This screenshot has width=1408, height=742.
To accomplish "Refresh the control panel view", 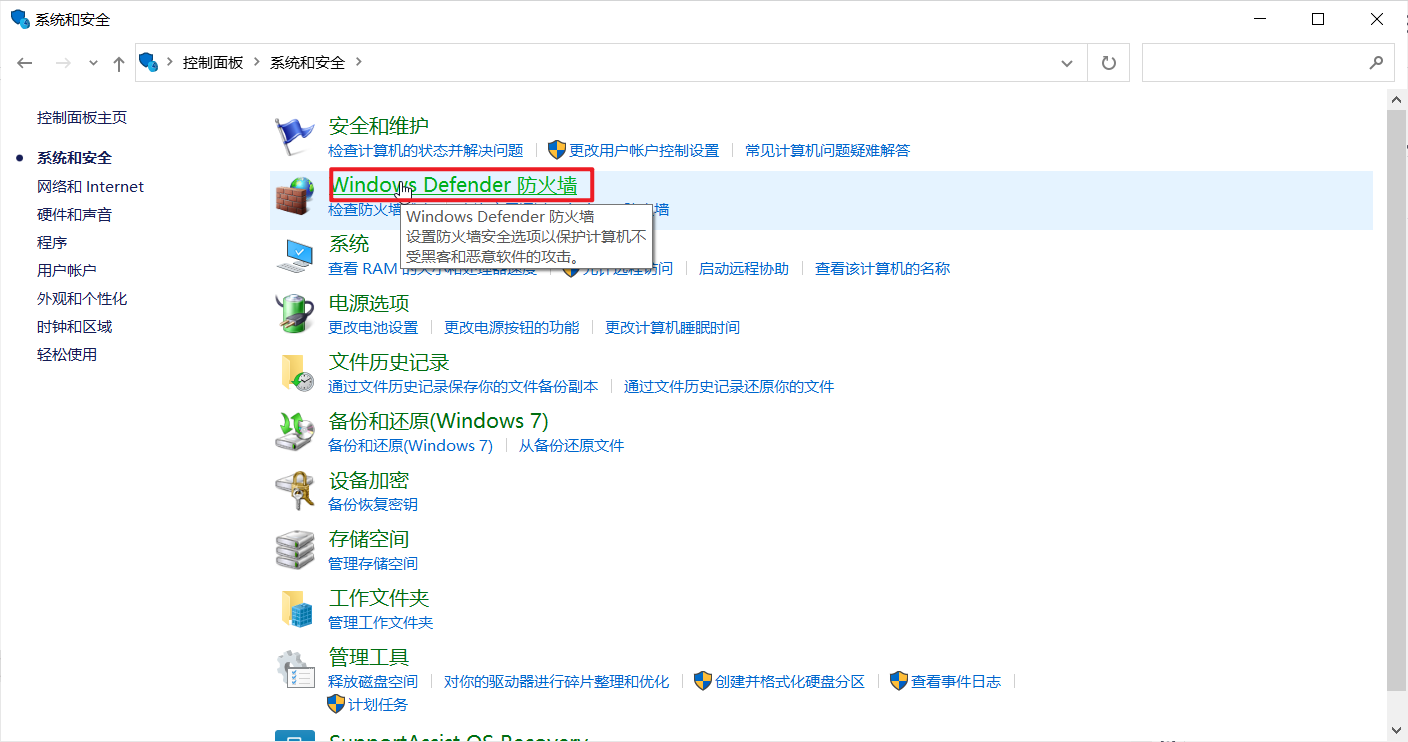I will click(x=1108, y=62).
